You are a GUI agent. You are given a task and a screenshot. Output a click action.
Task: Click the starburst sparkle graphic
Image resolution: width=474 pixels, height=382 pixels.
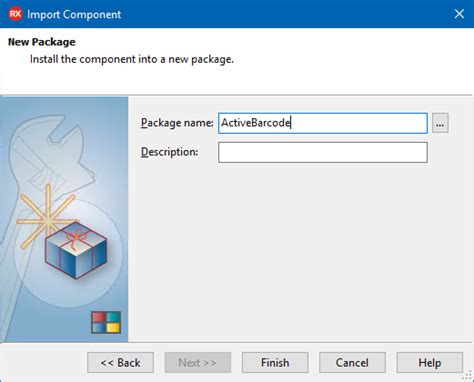46,216
